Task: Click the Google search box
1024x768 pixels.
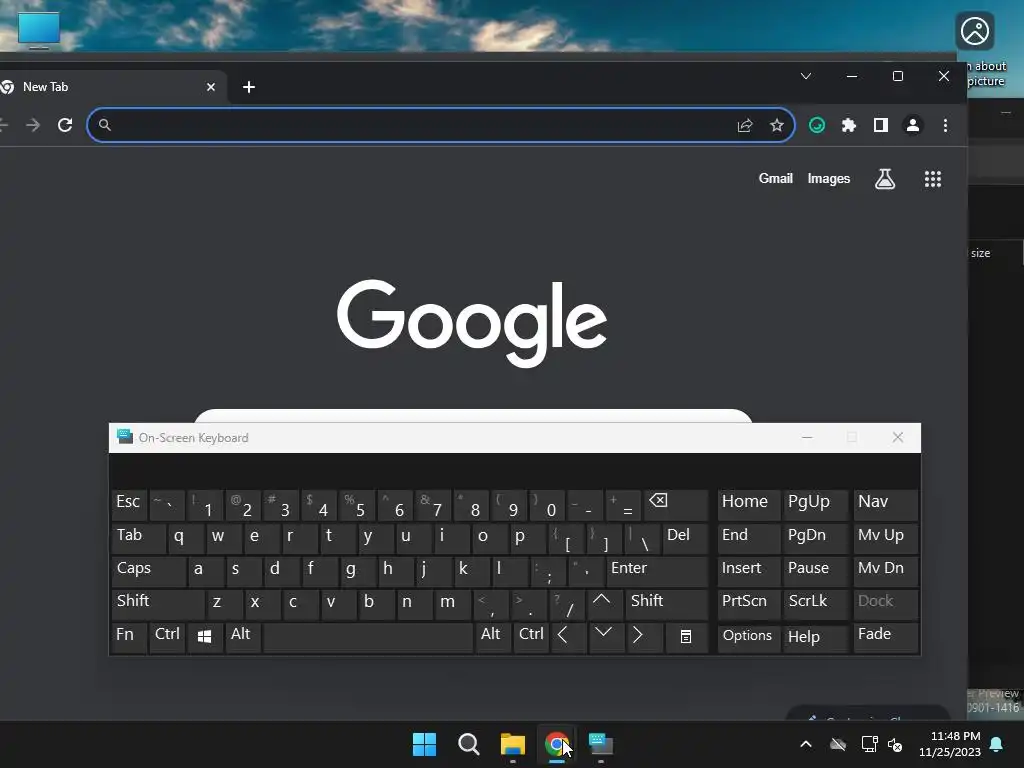Action: coord(473,416)
